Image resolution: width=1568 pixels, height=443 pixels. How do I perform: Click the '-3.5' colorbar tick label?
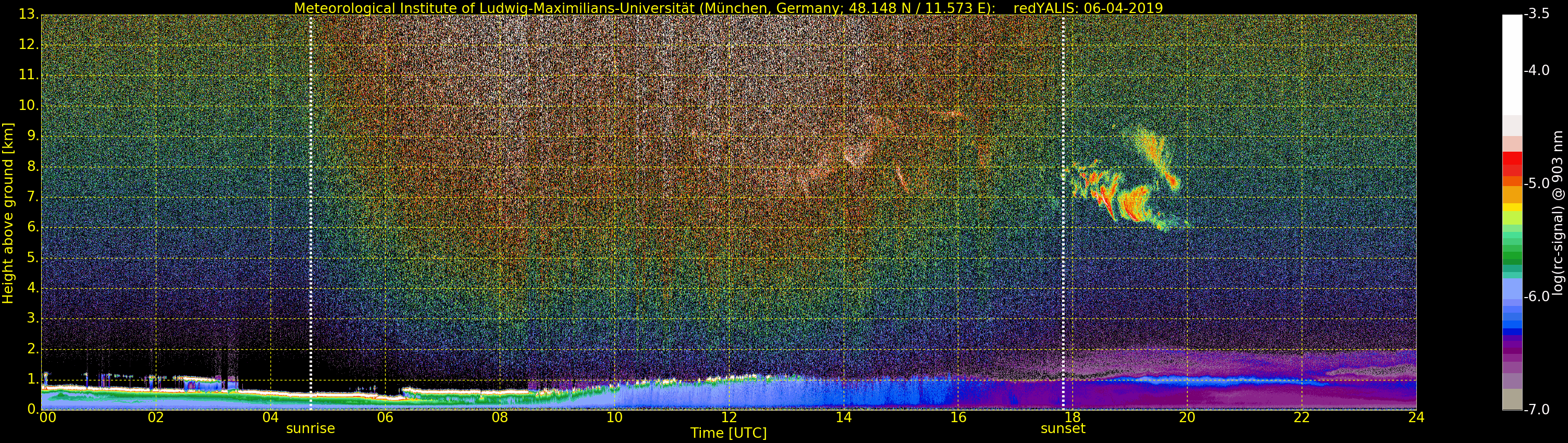pos(1536,14)
